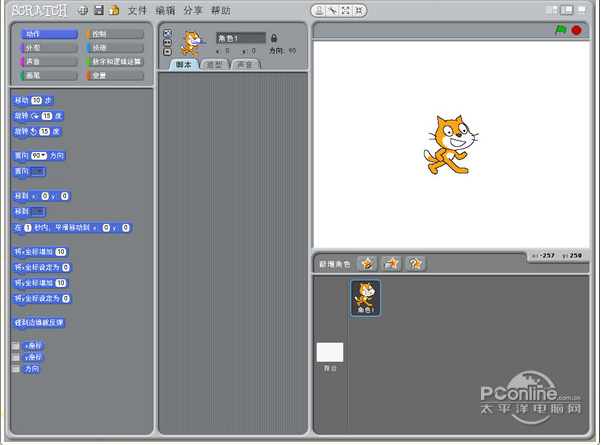Viewport: 601px width, 445px height.
Task: Click the x座标 reporter block
Action: click(33, 346)
